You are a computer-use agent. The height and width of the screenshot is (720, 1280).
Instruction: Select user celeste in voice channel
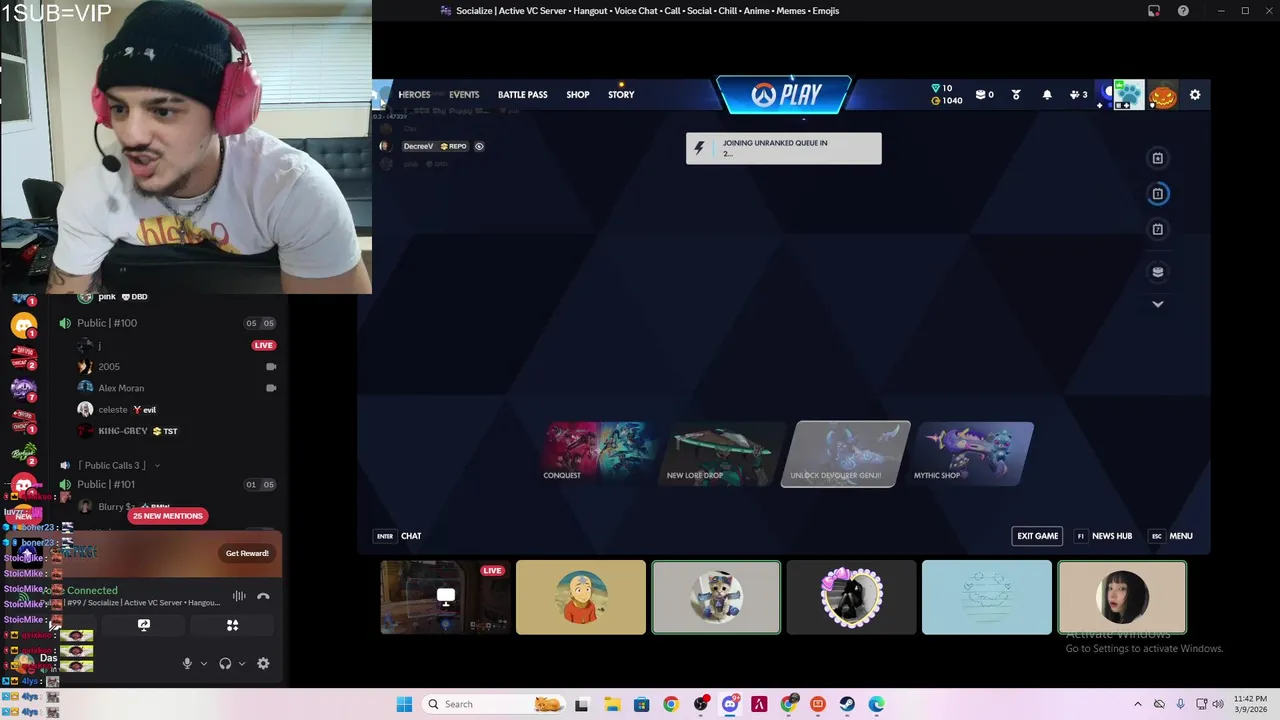point(113,409)
